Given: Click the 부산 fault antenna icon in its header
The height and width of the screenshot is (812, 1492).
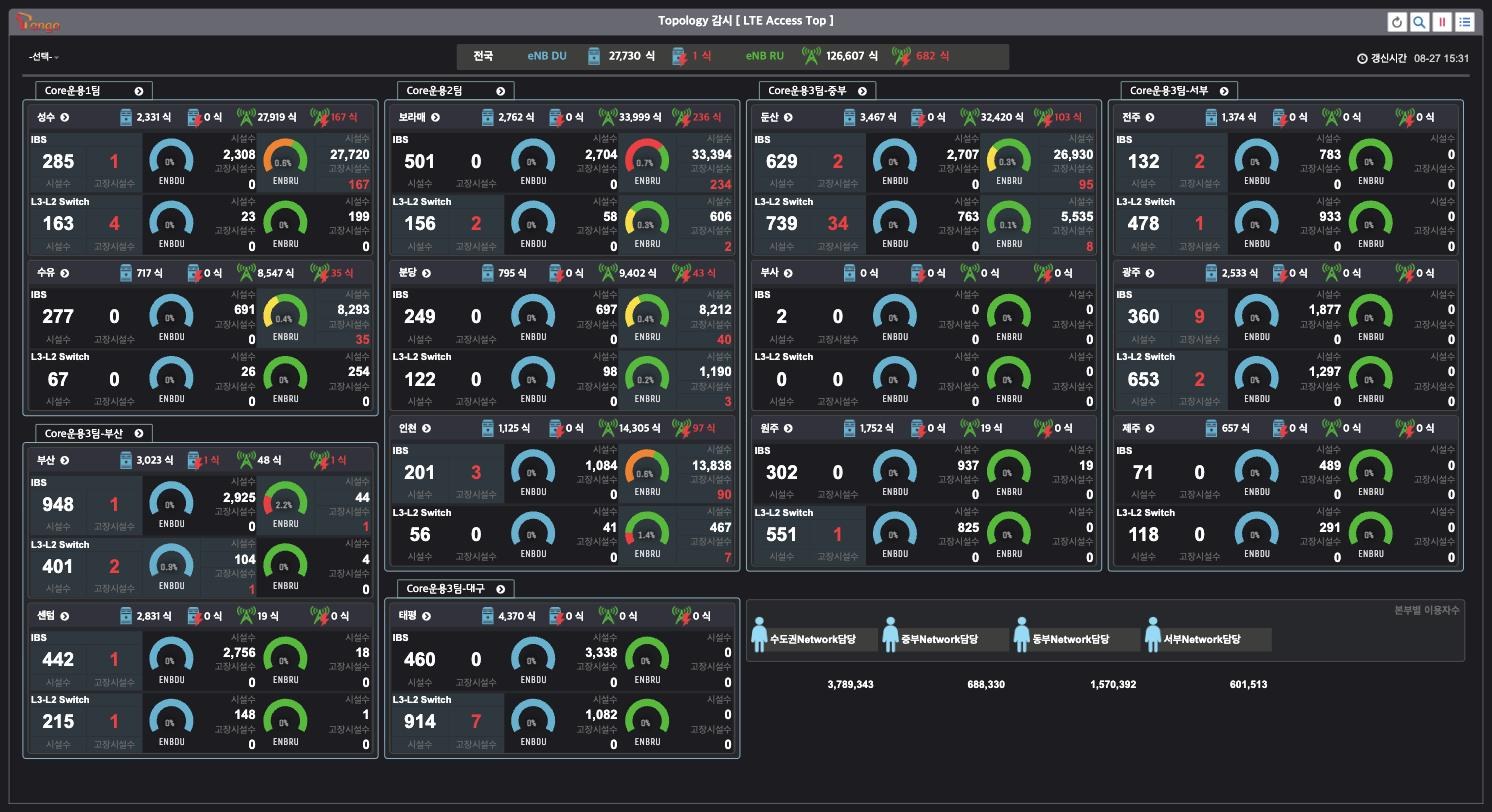Looking at the screenshot, I should (x=321, y=461).
